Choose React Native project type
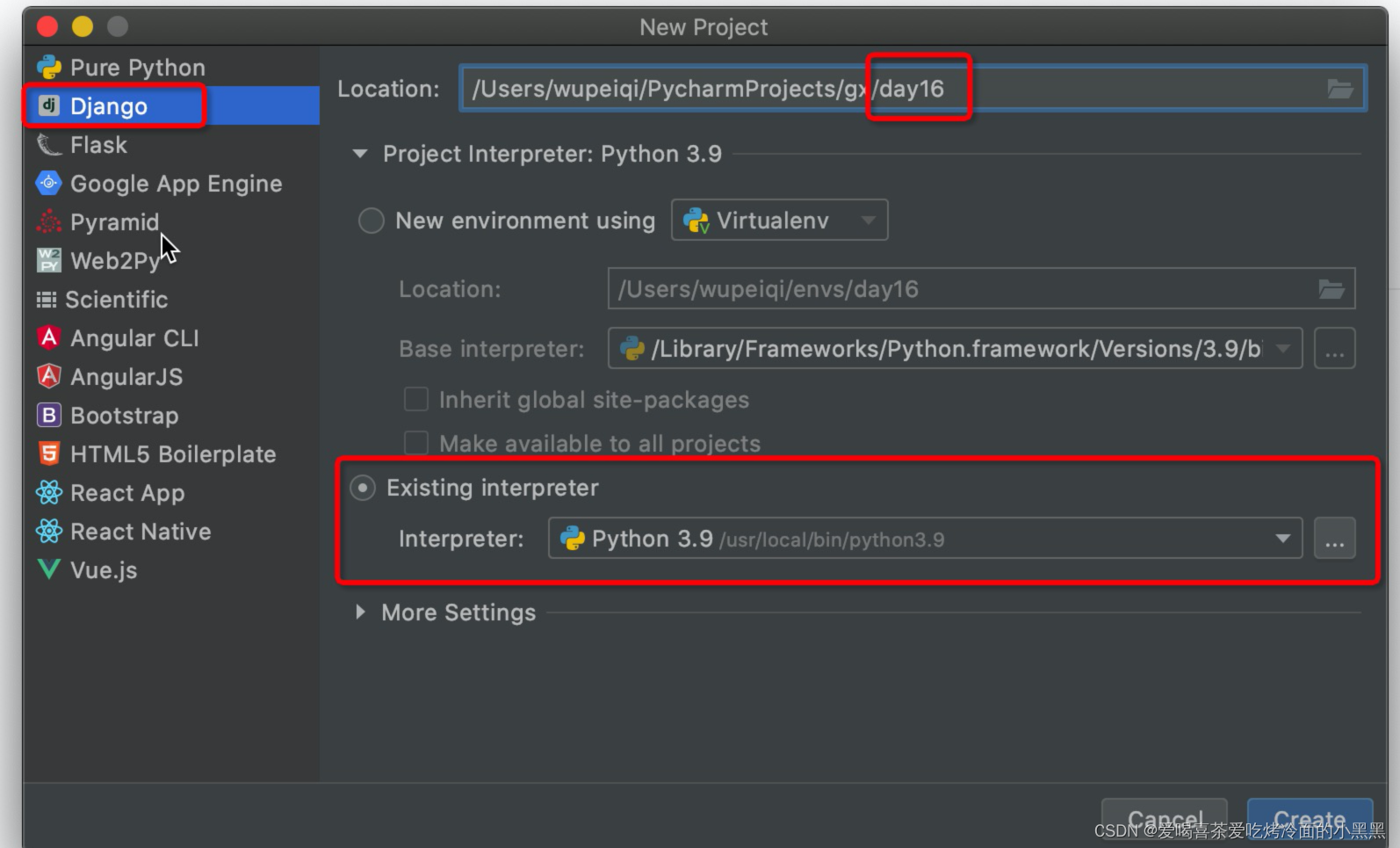The height and width of the screenshot is (848, 1400). pos(141,532)
